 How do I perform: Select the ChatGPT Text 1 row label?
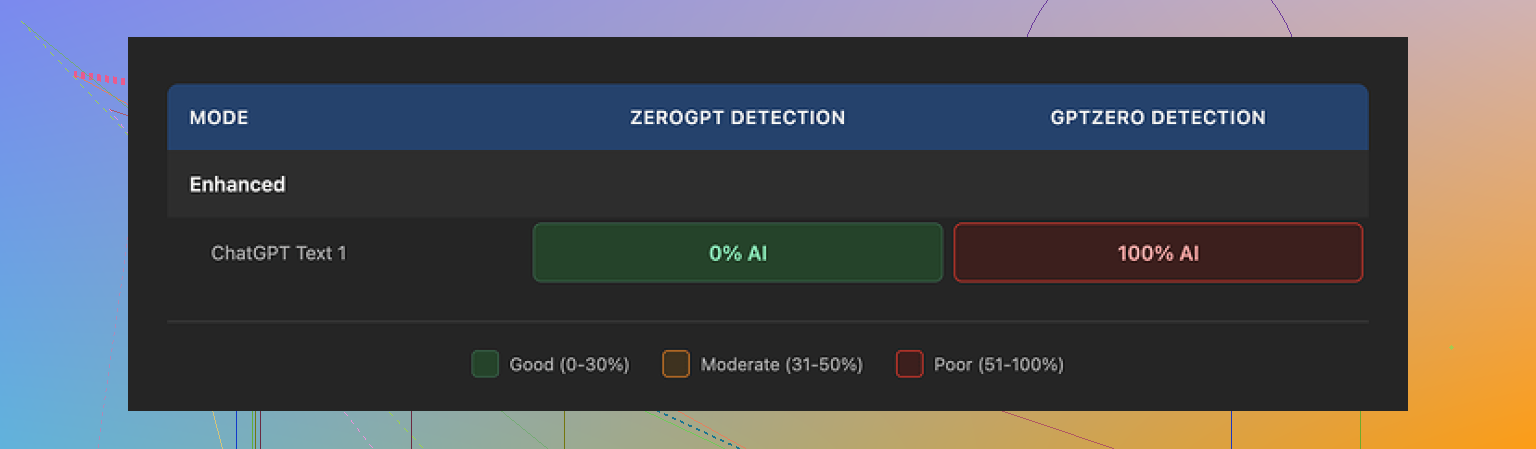pos(279,253)
